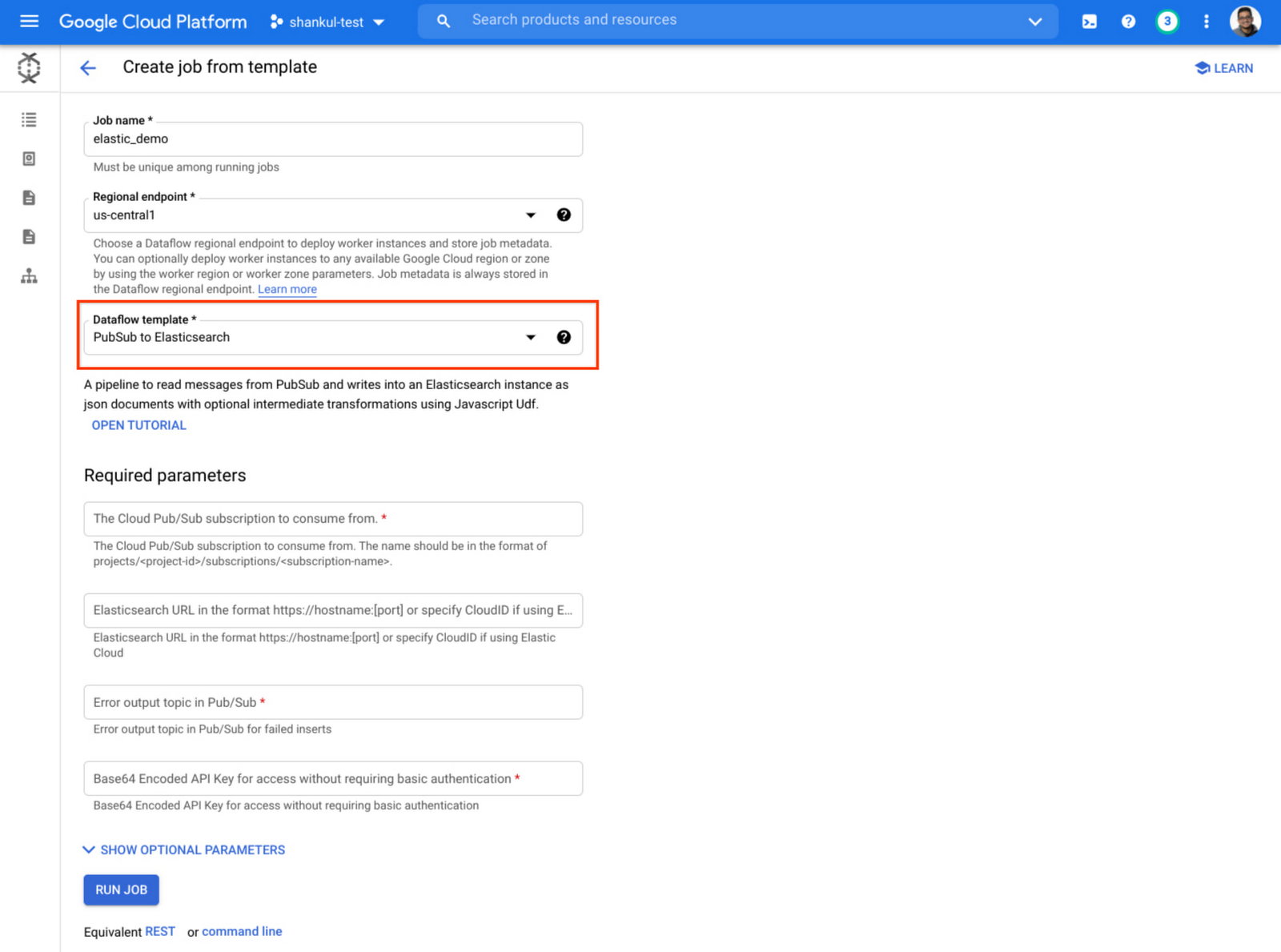Click the search magnifier icon
Screen dimensions: 1281x952
click(x=444, y=22)
